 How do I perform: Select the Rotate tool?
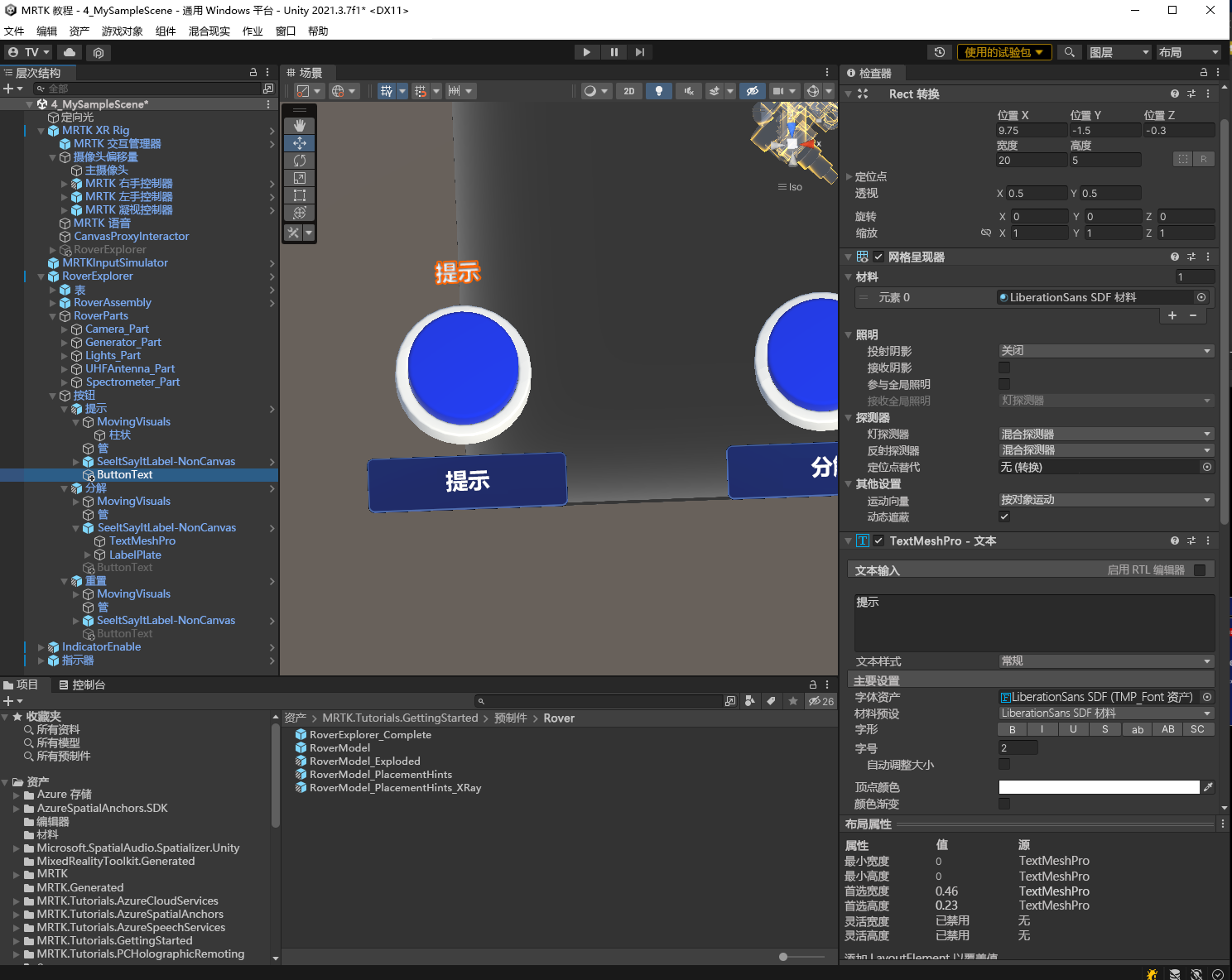[x=299, y=161]
